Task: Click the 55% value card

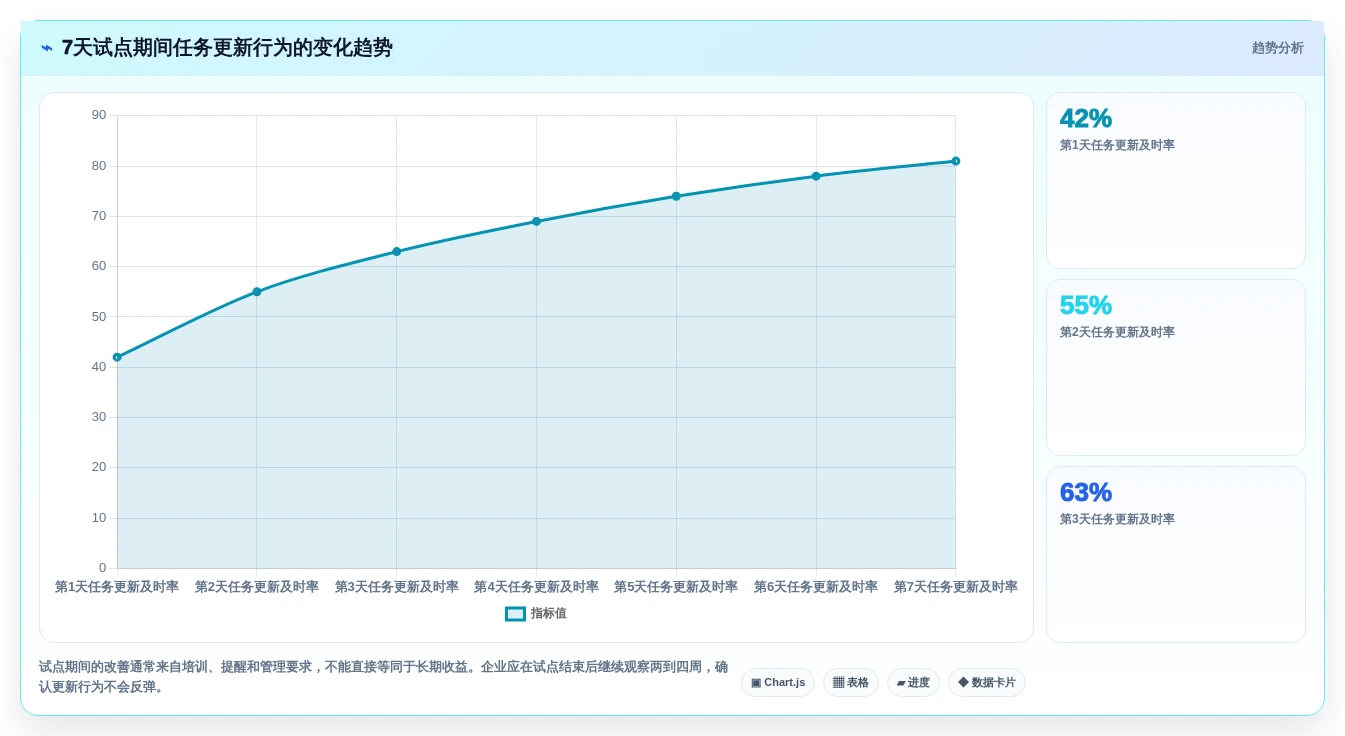Action: click(x=1176, y=368)
